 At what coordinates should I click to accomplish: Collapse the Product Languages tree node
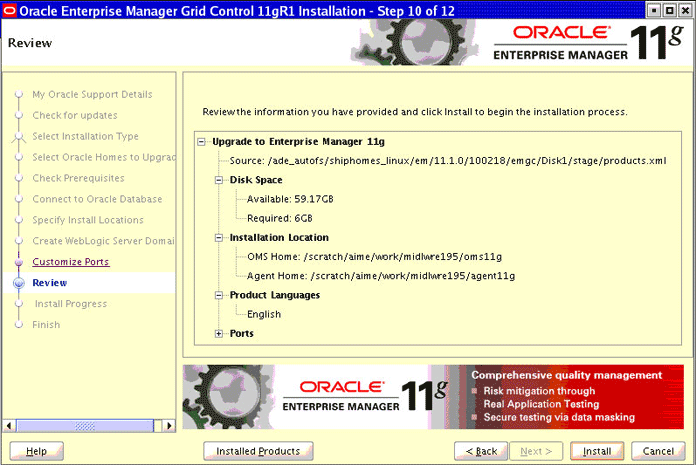219,296
